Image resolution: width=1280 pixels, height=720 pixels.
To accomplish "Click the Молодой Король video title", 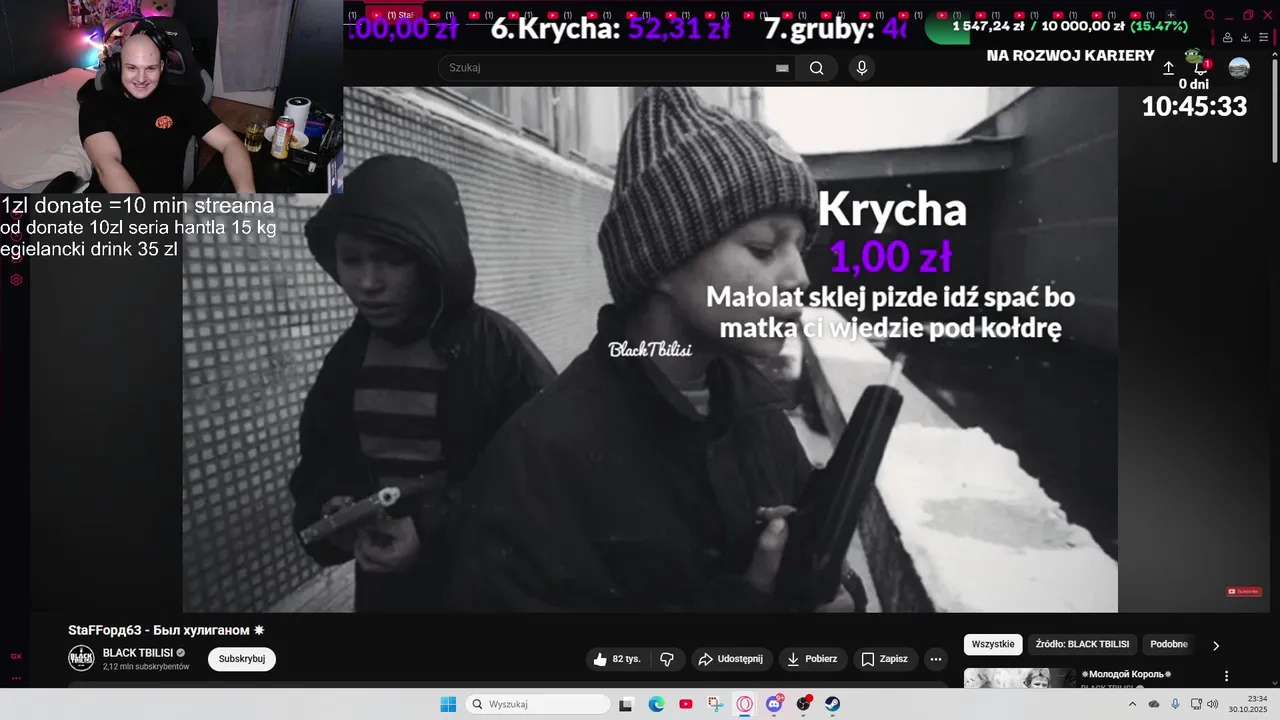I will pyautogui.click(x=1126, y=674).
